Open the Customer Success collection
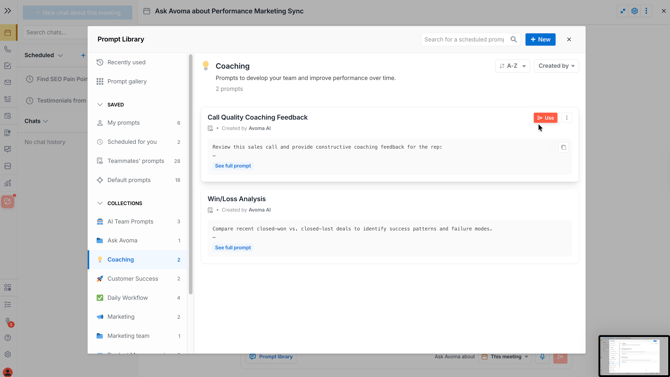Screen dimensions: 670x377 coord(138,279)
